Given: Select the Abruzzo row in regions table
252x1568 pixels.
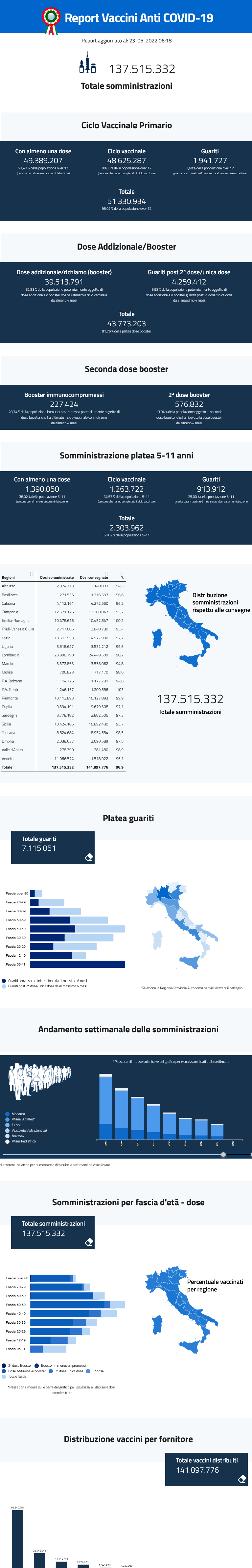Looking at the screenshot, I should [x=63, y=586].
